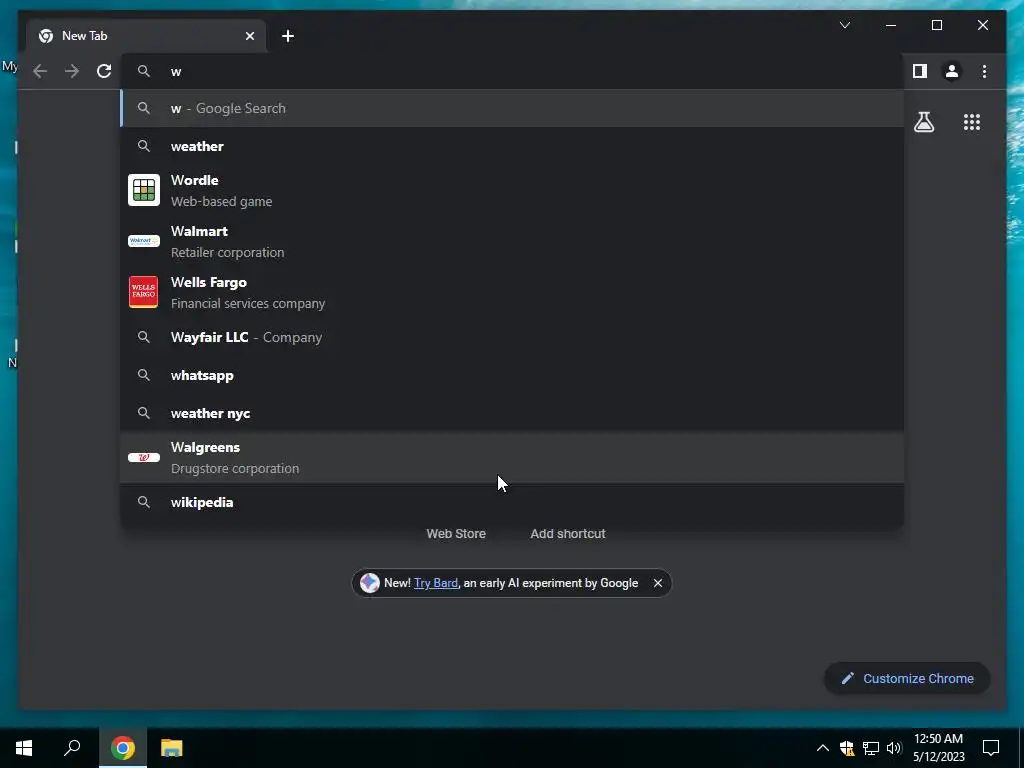
Task: Follow the Try Bard link
Action: (436, 583)
